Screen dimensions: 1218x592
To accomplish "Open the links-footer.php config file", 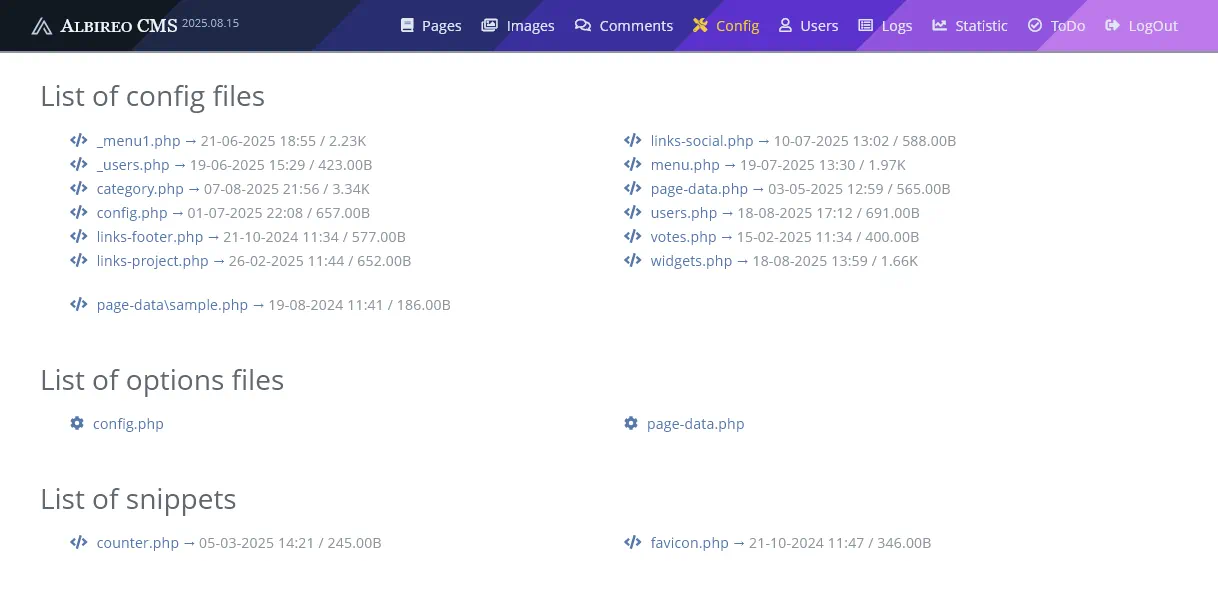I will click(150, 236).
